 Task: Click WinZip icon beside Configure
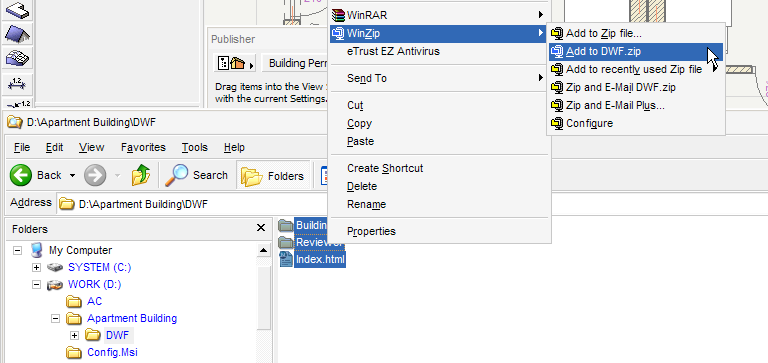click(557, 123)
